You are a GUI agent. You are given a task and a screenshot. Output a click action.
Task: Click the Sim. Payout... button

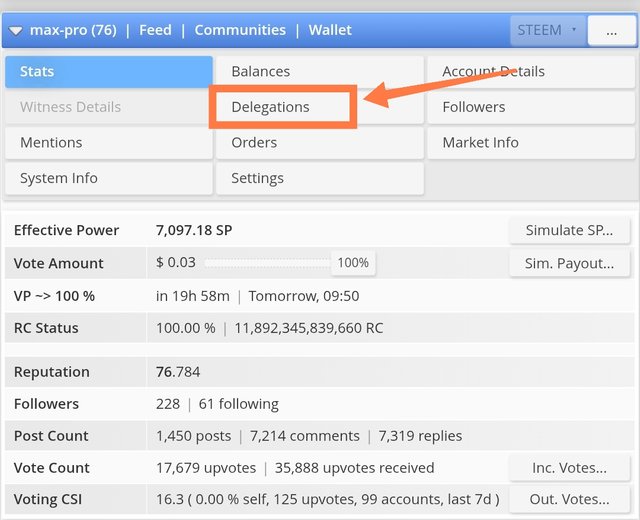click(x=569, y=264)
